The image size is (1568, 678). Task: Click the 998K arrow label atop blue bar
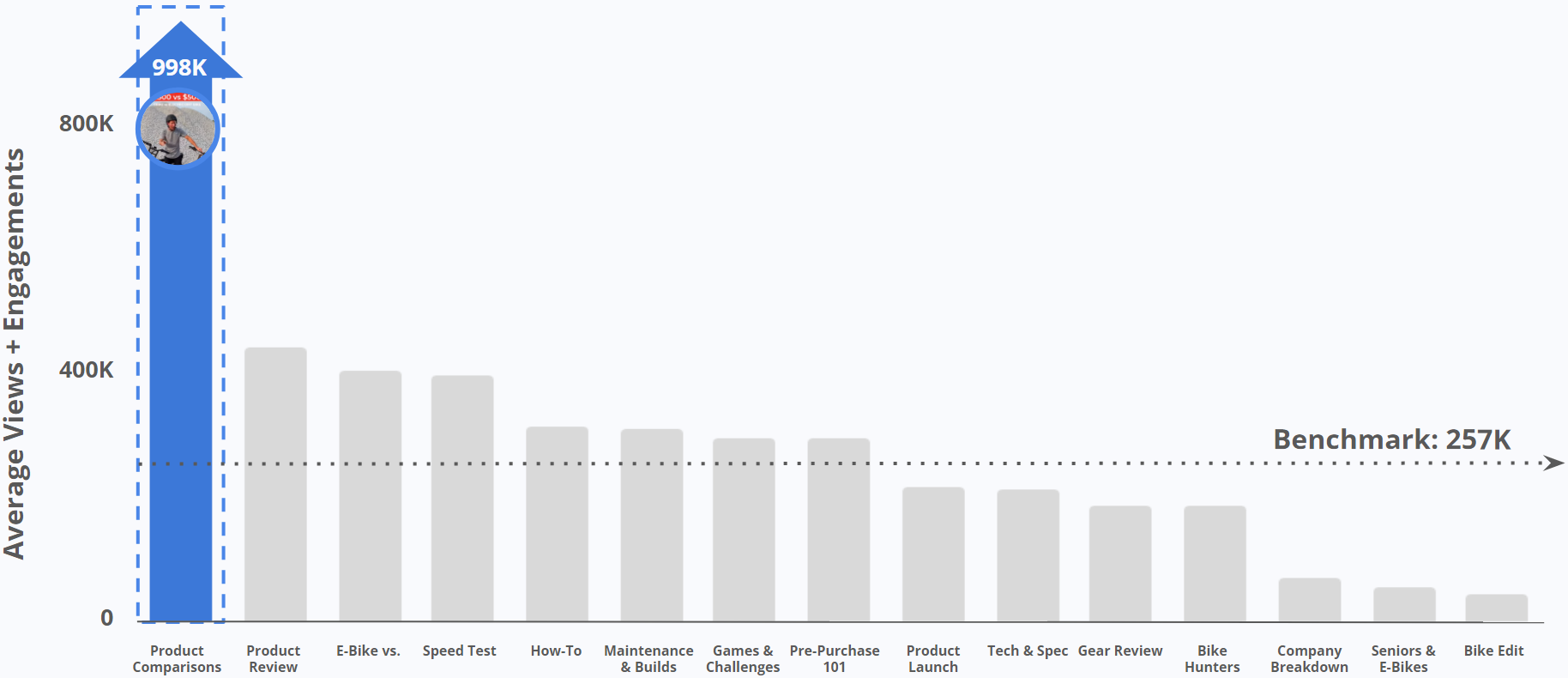click(x=179, y=66)
